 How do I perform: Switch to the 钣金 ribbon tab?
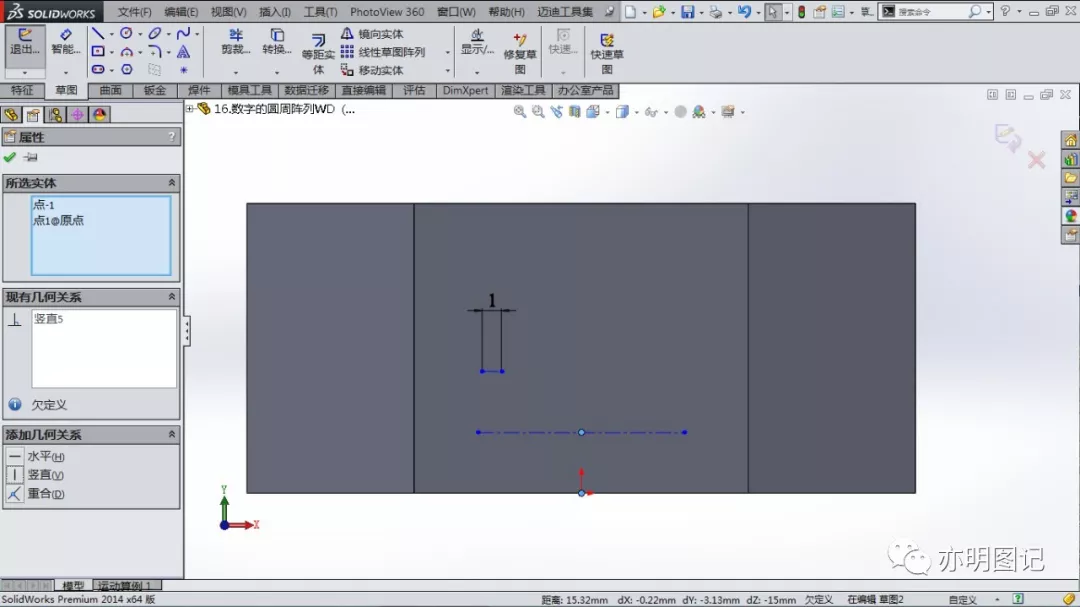point(155,90)
